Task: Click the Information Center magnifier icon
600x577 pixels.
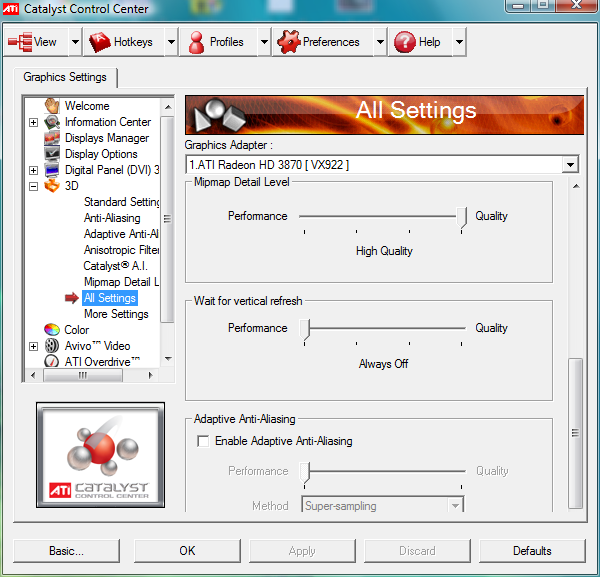Action: click(x=52, y=122)
